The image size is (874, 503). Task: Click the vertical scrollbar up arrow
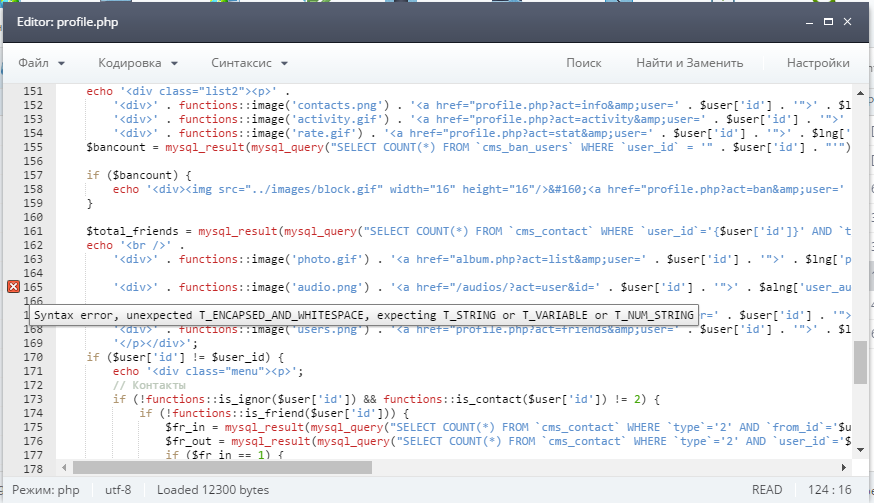pyautogui.click(x=860, y=93)
